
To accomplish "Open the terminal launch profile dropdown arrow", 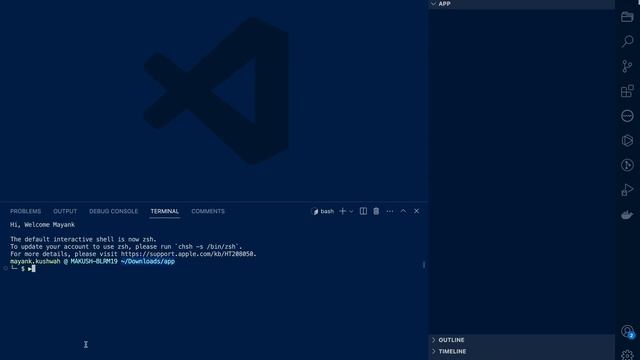I will [x=351, y=211].
